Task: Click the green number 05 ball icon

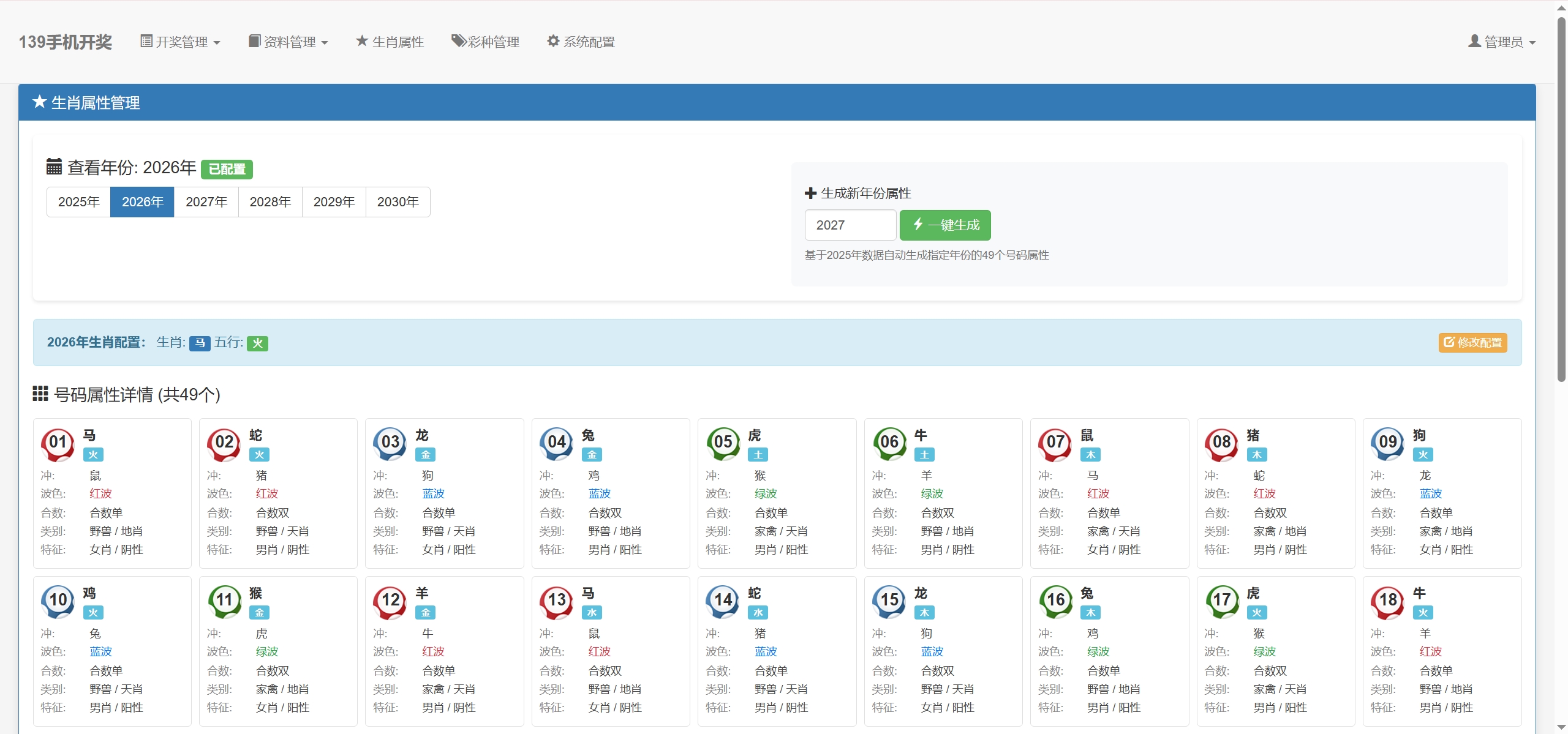Action: pyautogui.click(x=723, y=443)
